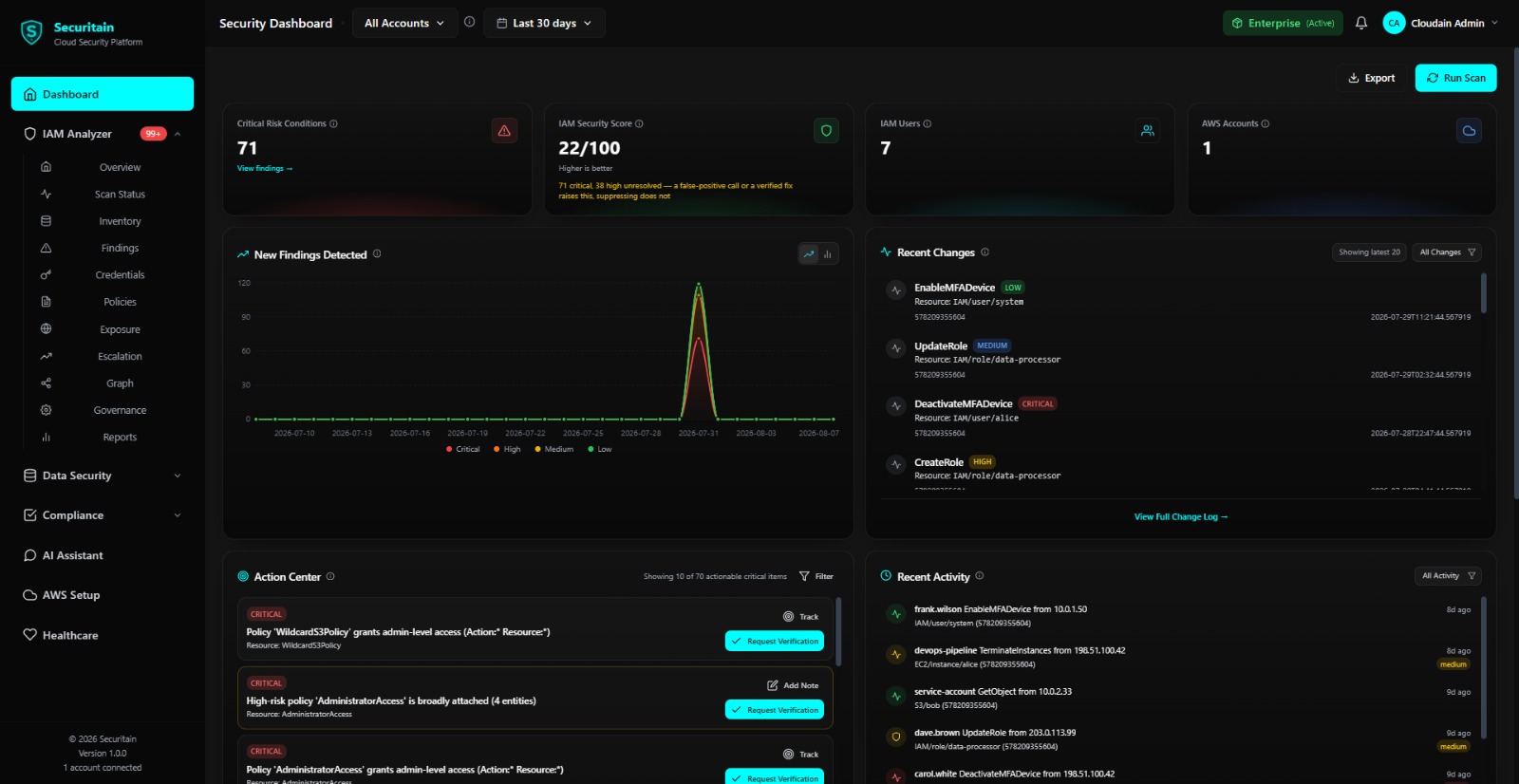Click the Policies document icon

click(x=46, y=302)
